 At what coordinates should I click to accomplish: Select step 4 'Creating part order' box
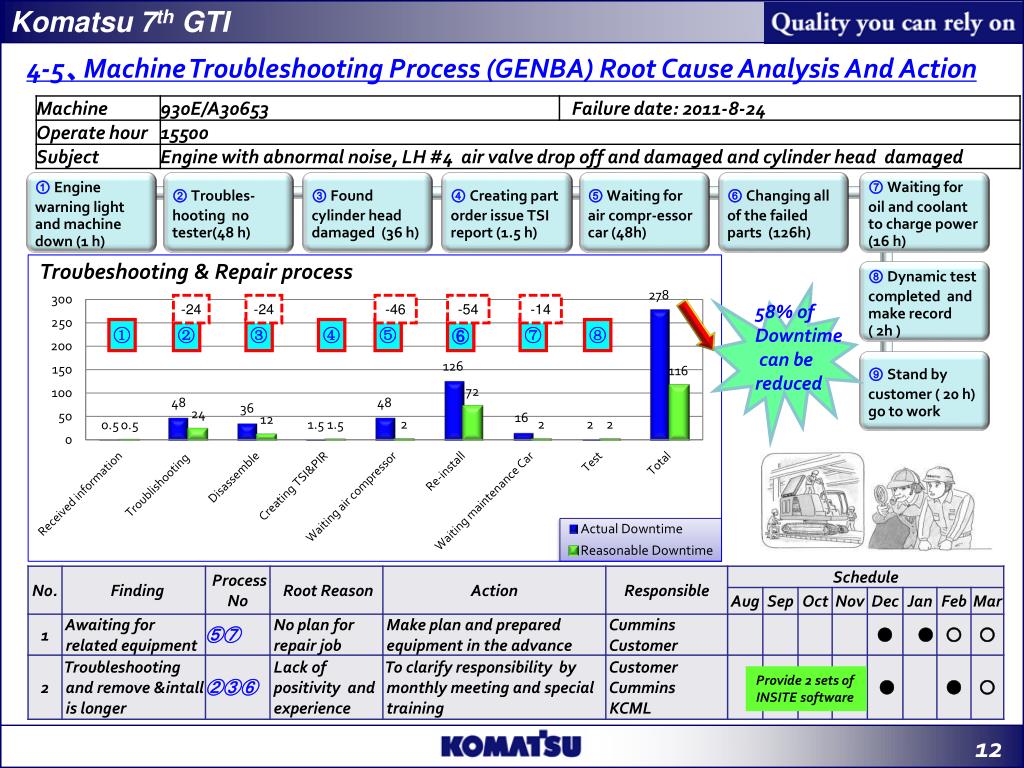tap(506, 213)
